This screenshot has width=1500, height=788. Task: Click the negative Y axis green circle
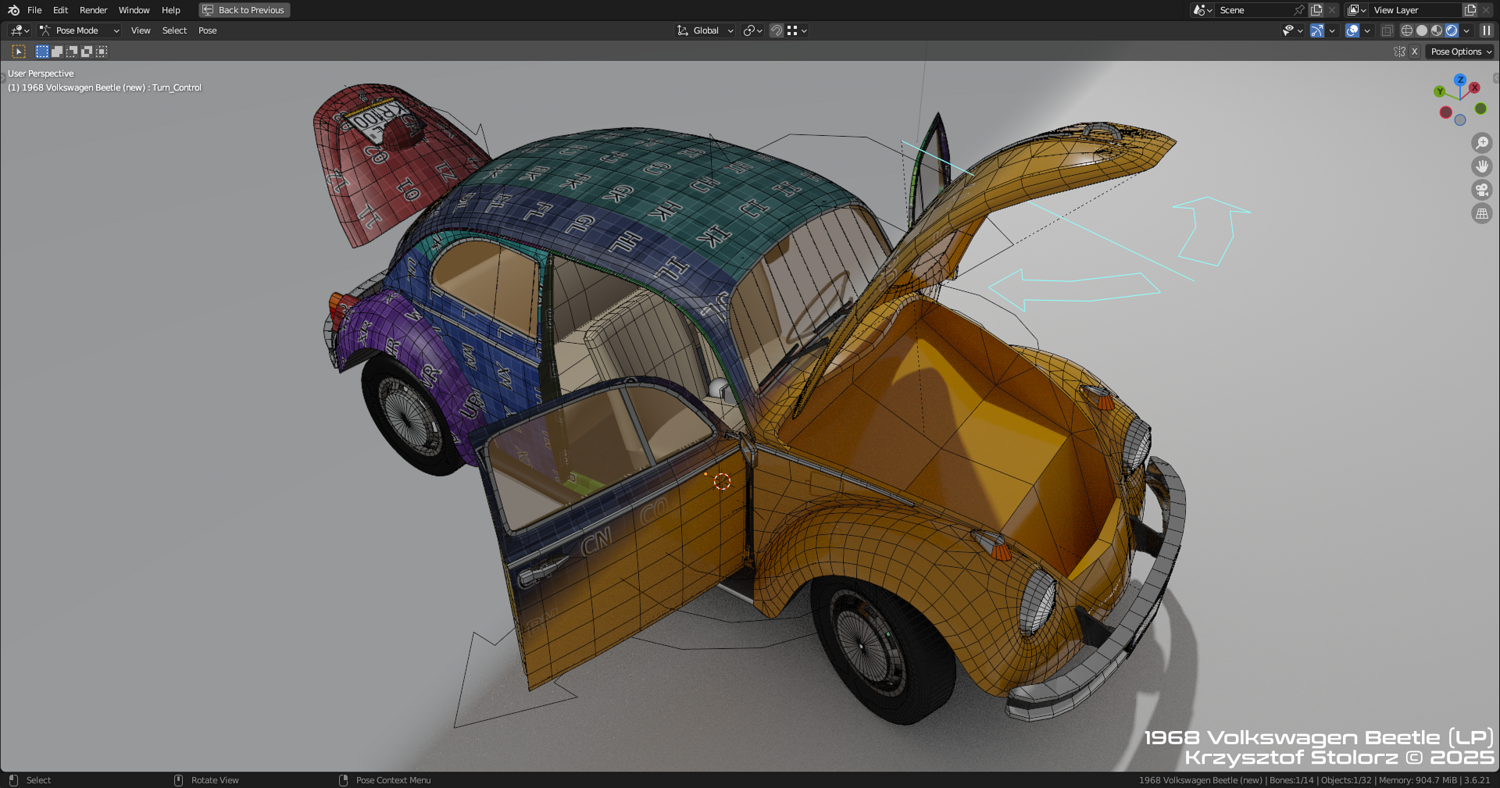[x=1480, y=108]
